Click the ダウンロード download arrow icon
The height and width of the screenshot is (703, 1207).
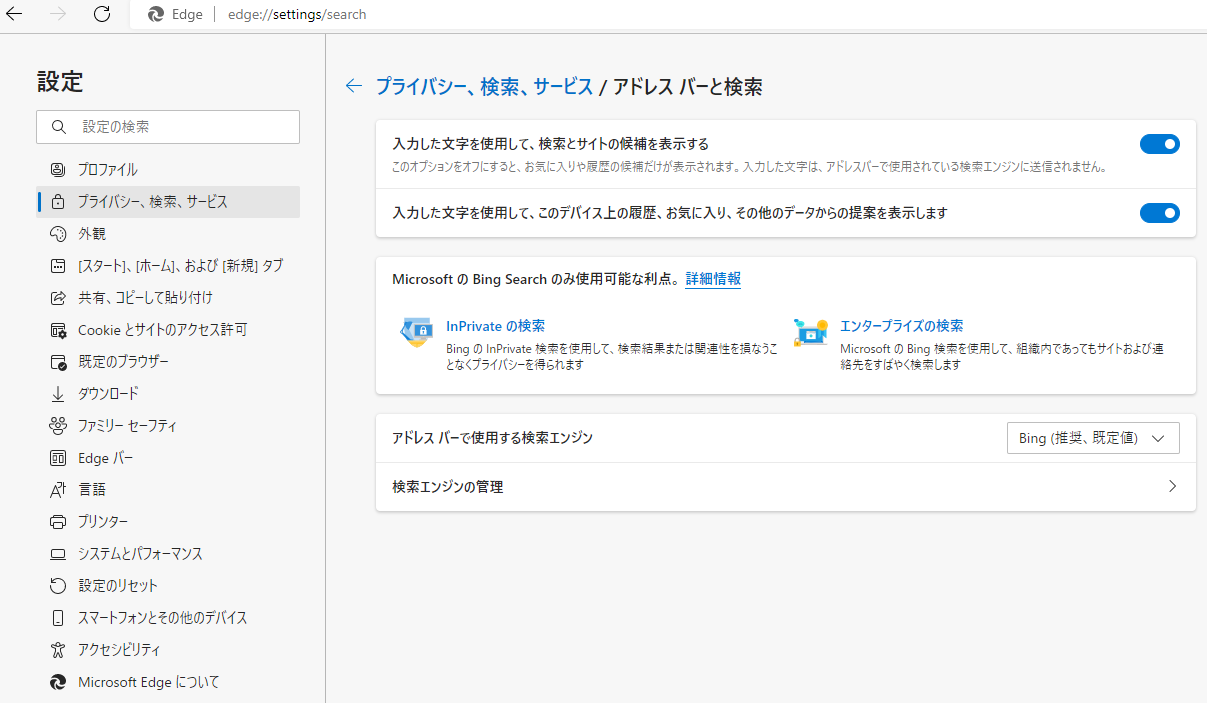point(58,394)
